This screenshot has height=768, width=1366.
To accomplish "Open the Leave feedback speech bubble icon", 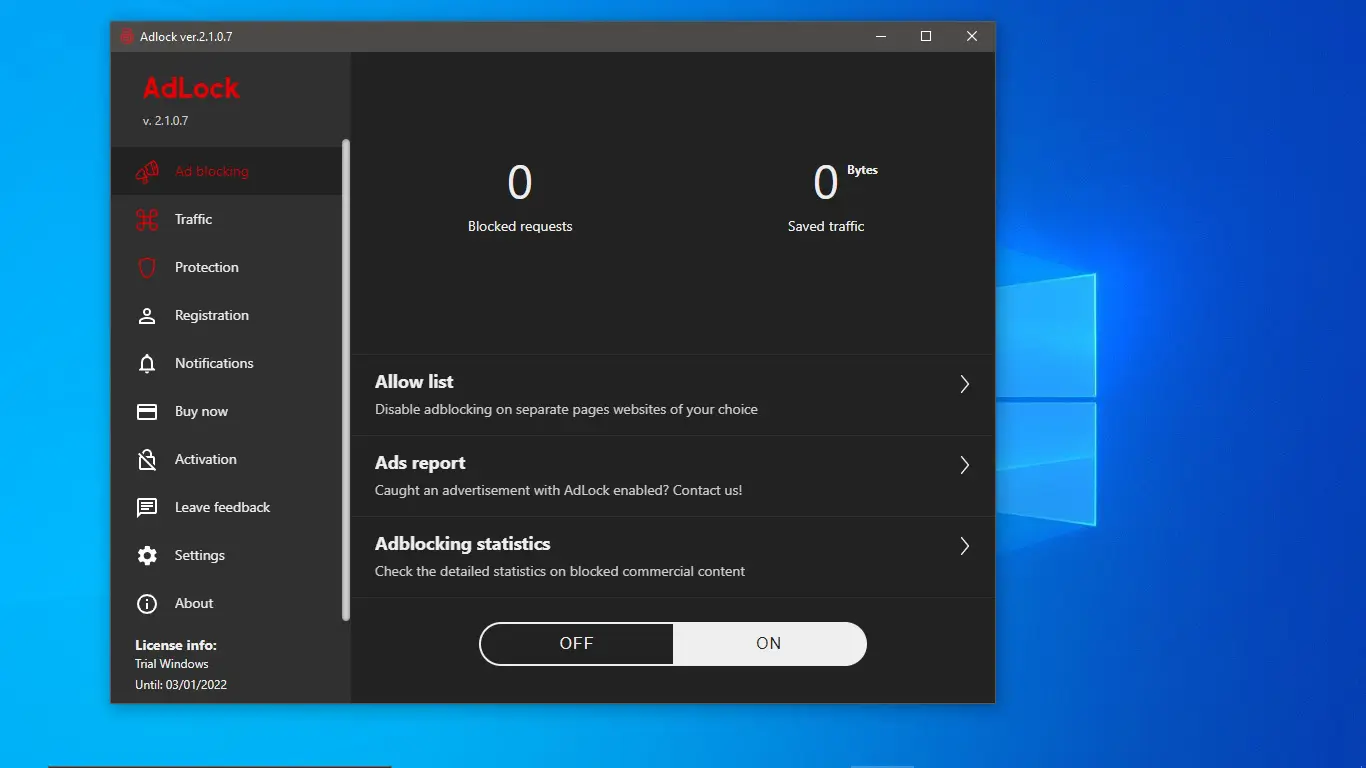I will tap(146, 507).
